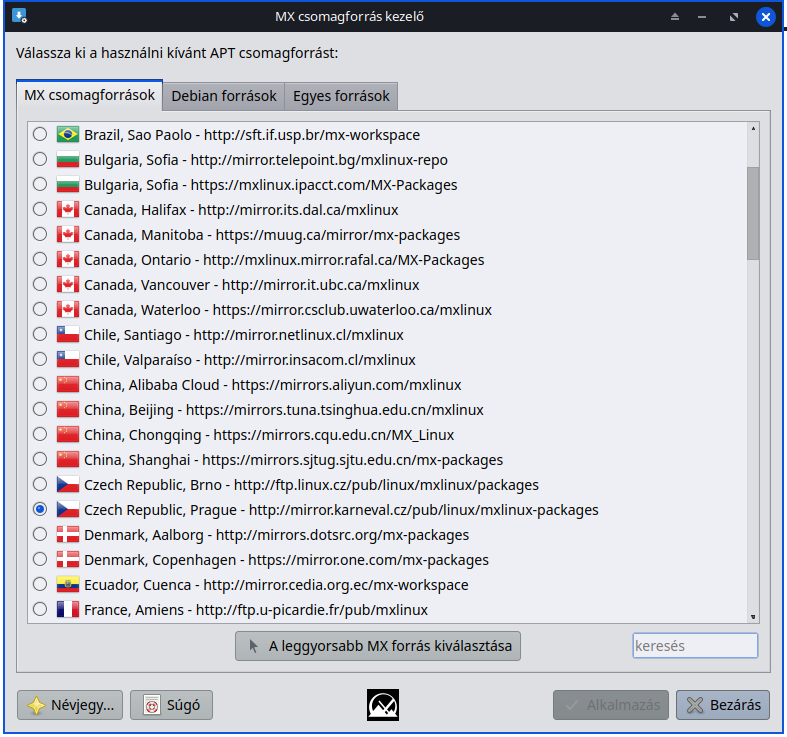Image resolution: width=787 pixels, height=737 pixels.
Task: Click the Czech flag next to Brno
Action: point(68,484)
